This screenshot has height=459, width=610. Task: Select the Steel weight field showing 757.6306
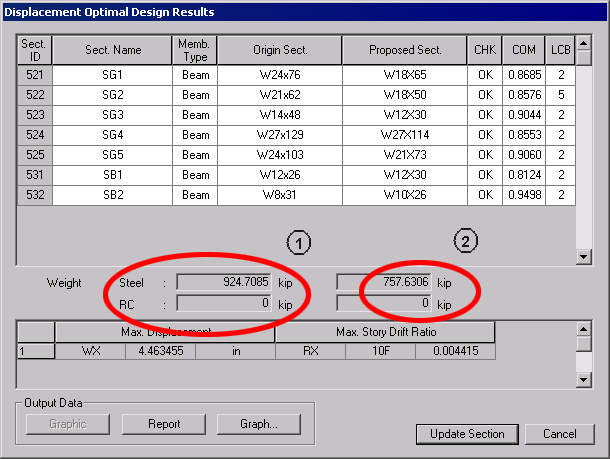(385, 283)
